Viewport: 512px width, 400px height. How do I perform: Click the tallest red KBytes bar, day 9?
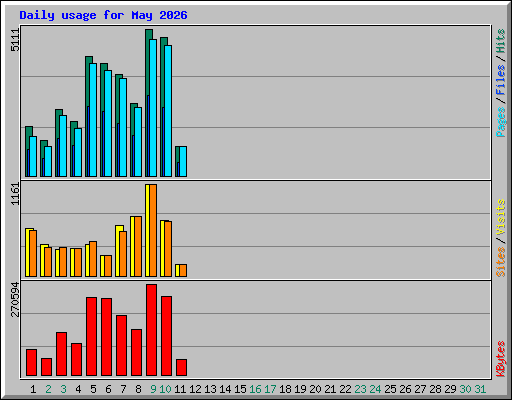click(151, 330)
